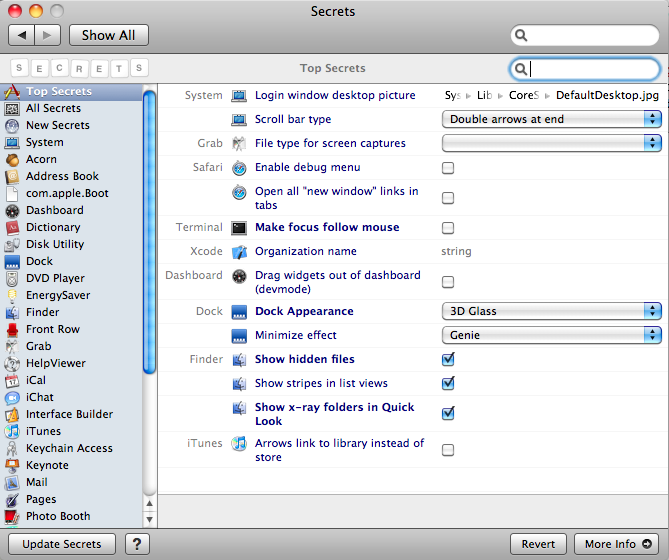Select the System monitor icon in sidebar

tap(12, 142)
